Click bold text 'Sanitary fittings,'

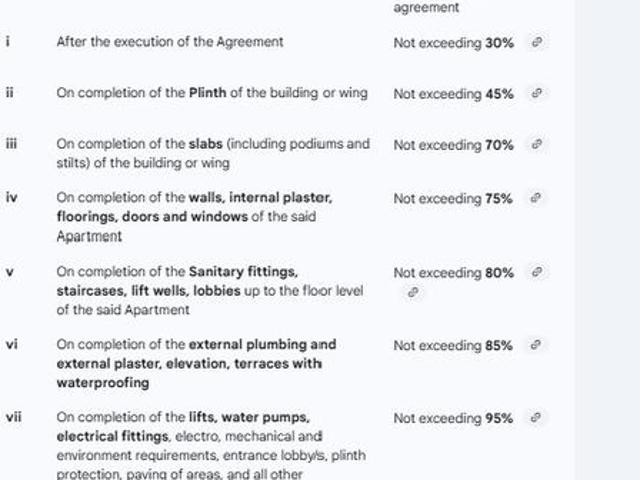coord(243,272)
